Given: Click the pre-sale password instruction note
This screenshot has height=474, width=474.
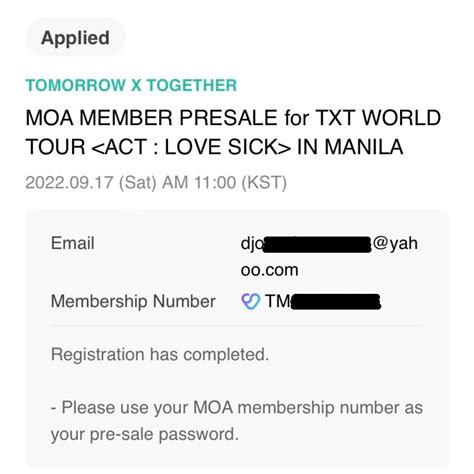Looking at the screenshot, I should (237, 421).
